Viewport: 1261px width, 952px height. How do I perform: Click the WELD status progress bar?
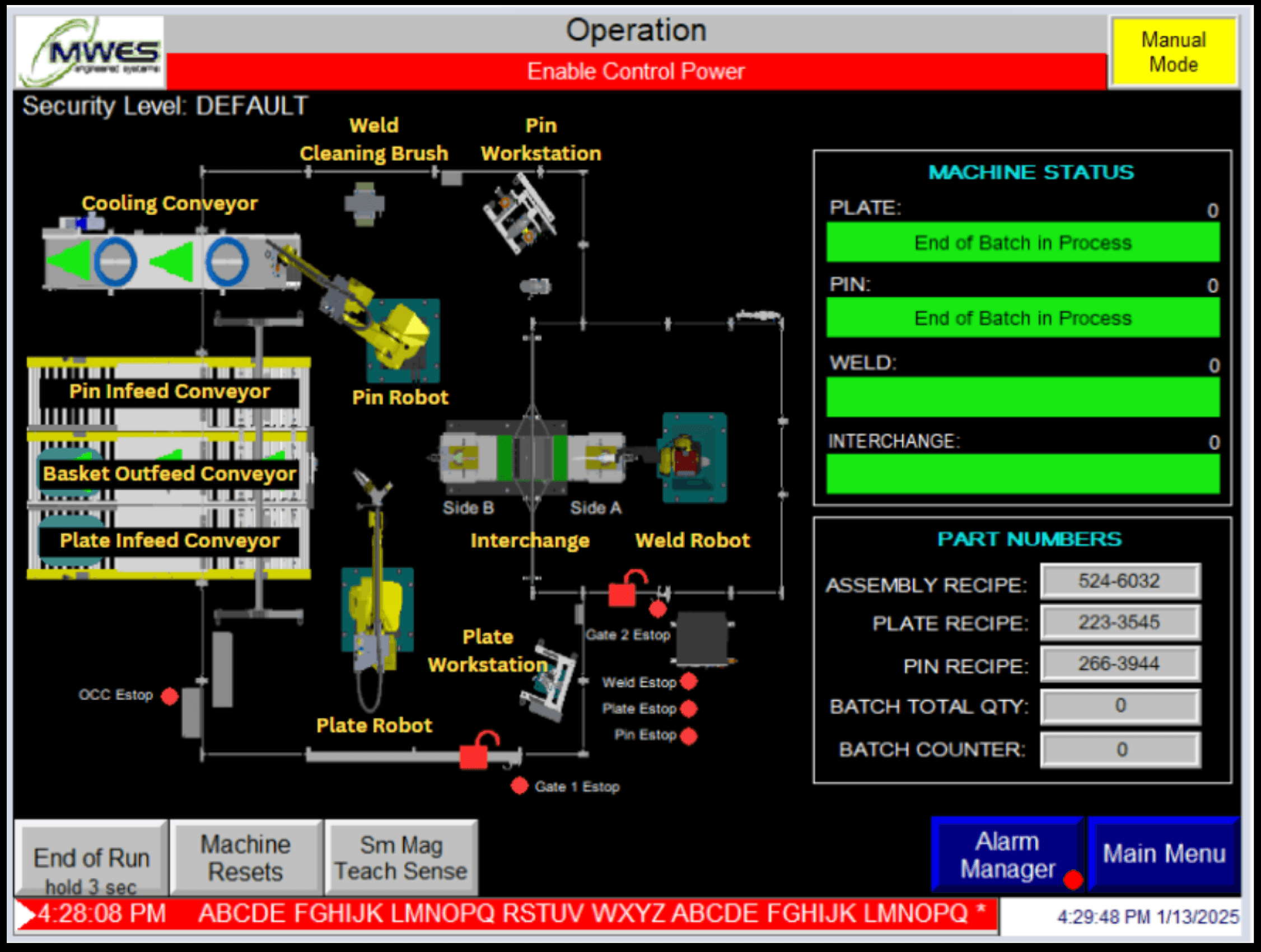1022,395
